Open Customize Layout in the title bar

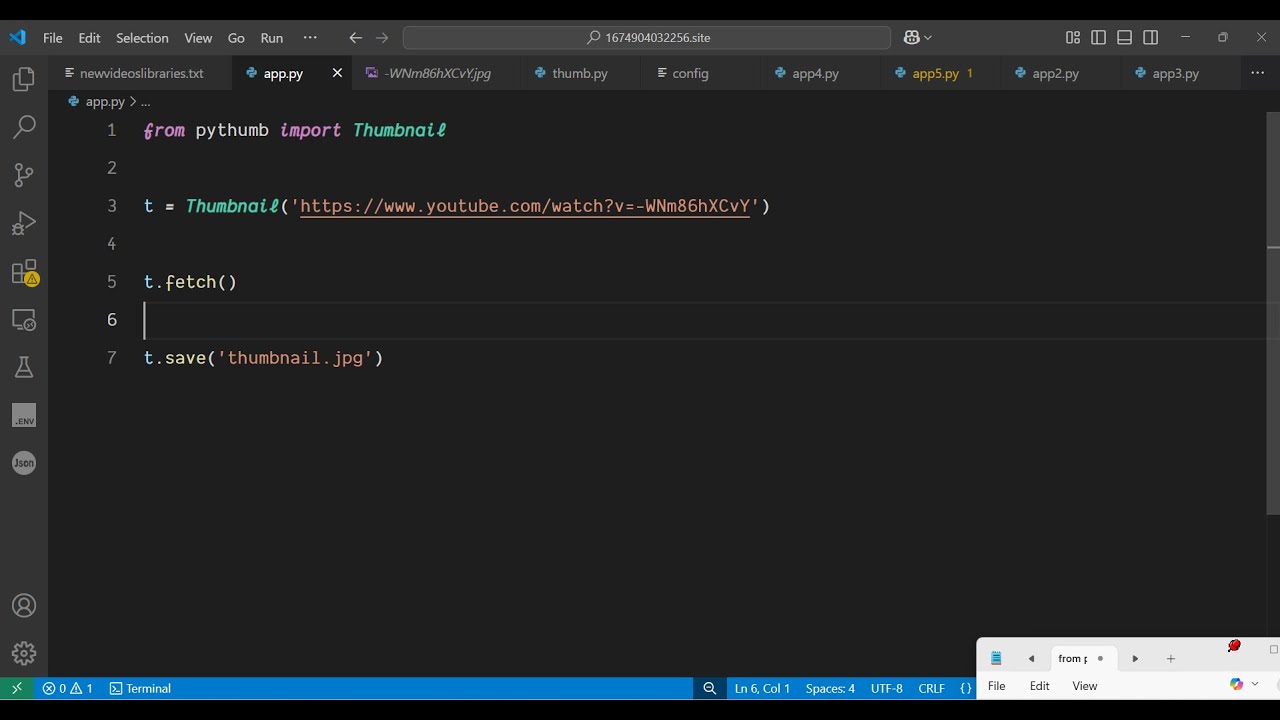(1073, 38)
